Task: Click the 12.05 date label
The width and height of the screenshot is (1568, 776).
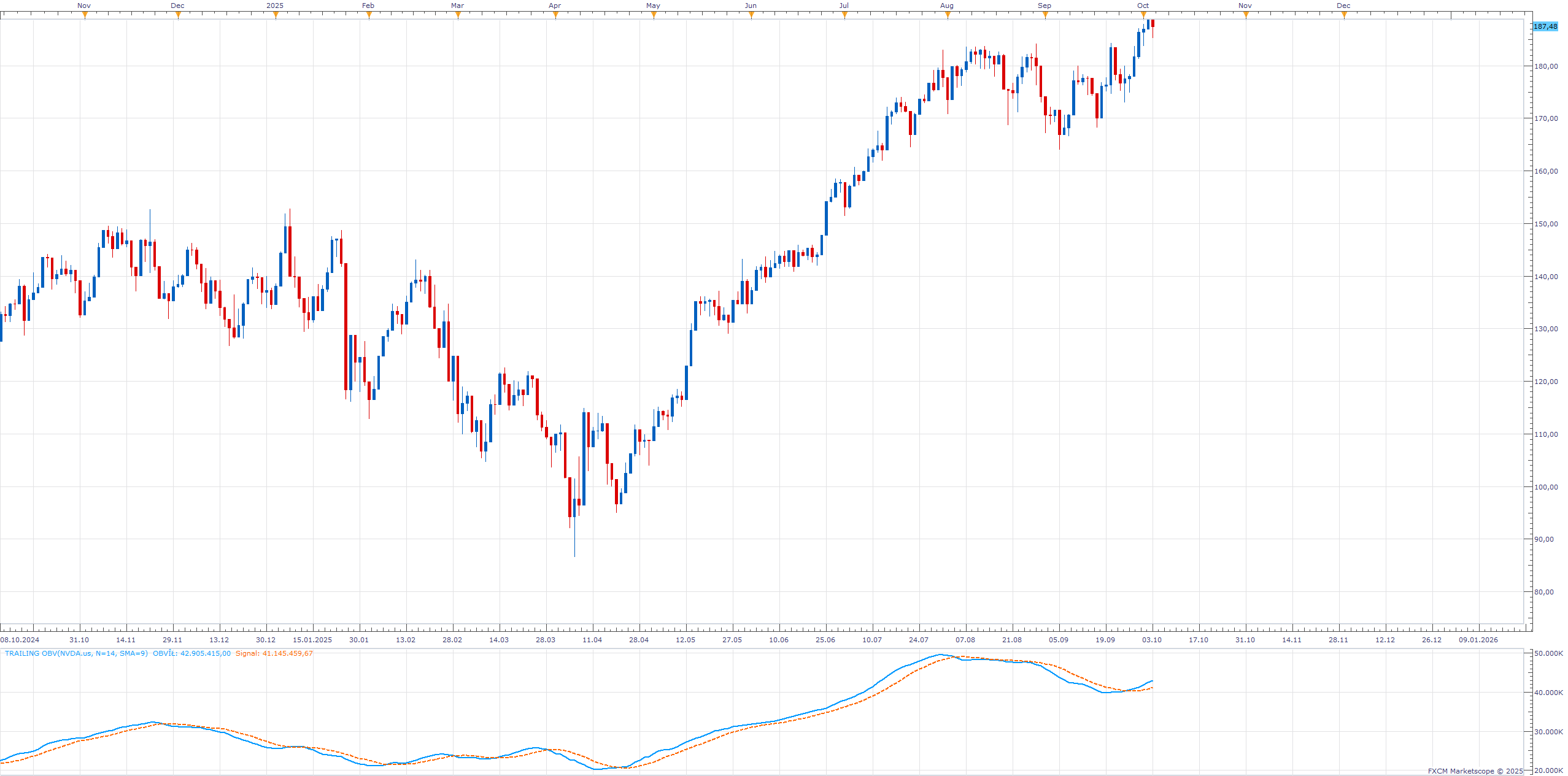Action: pyautogui.click(x=686, y=640)
